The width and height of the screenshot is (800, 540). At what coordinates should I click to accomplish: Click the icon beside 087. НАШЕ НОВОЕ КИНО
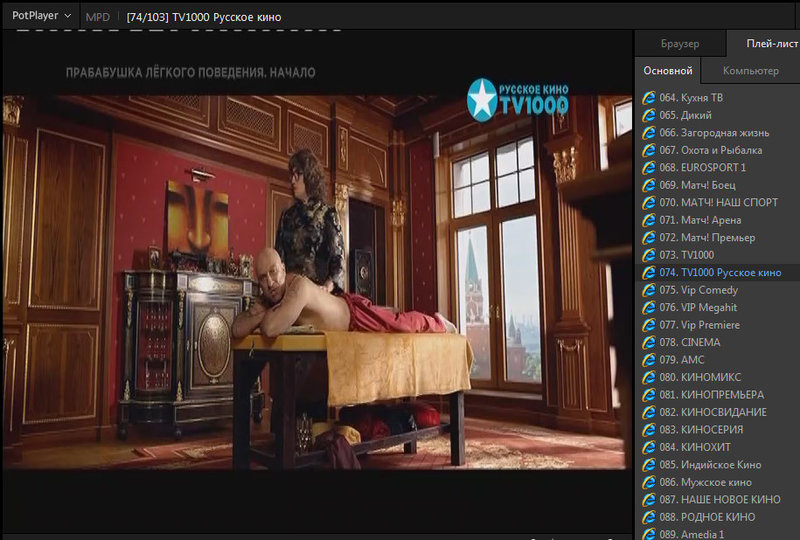pyautogui.click(x=648, y=500)
